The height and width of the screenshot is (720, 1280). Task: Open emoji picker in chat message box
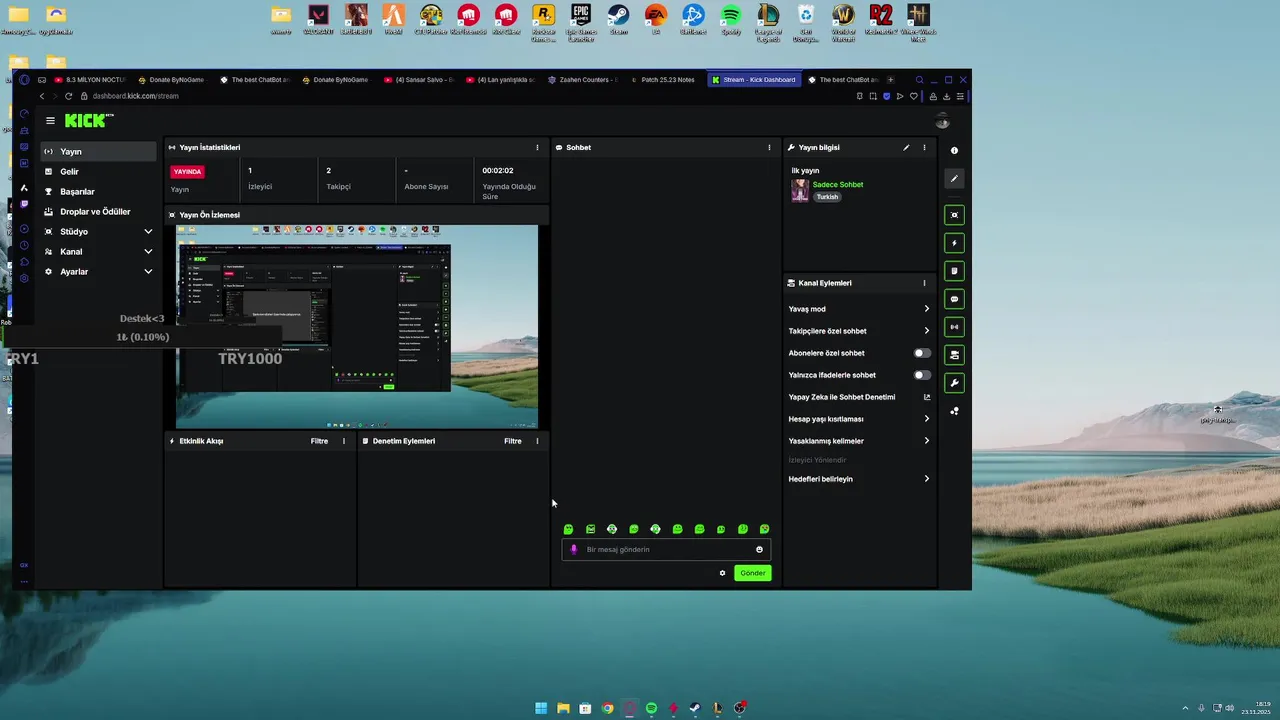click(x=759, y=549)
